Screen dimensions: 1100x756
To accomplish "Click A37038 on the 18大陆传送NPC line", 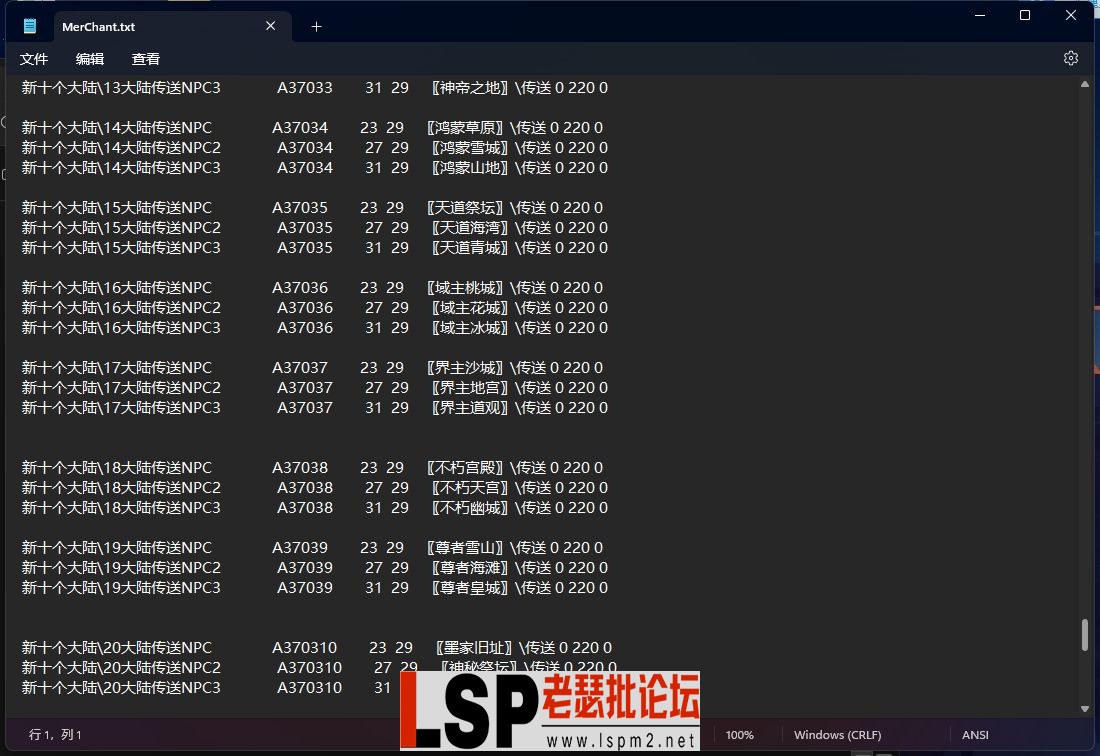I will pyautogui.click(x=300, y=468).
